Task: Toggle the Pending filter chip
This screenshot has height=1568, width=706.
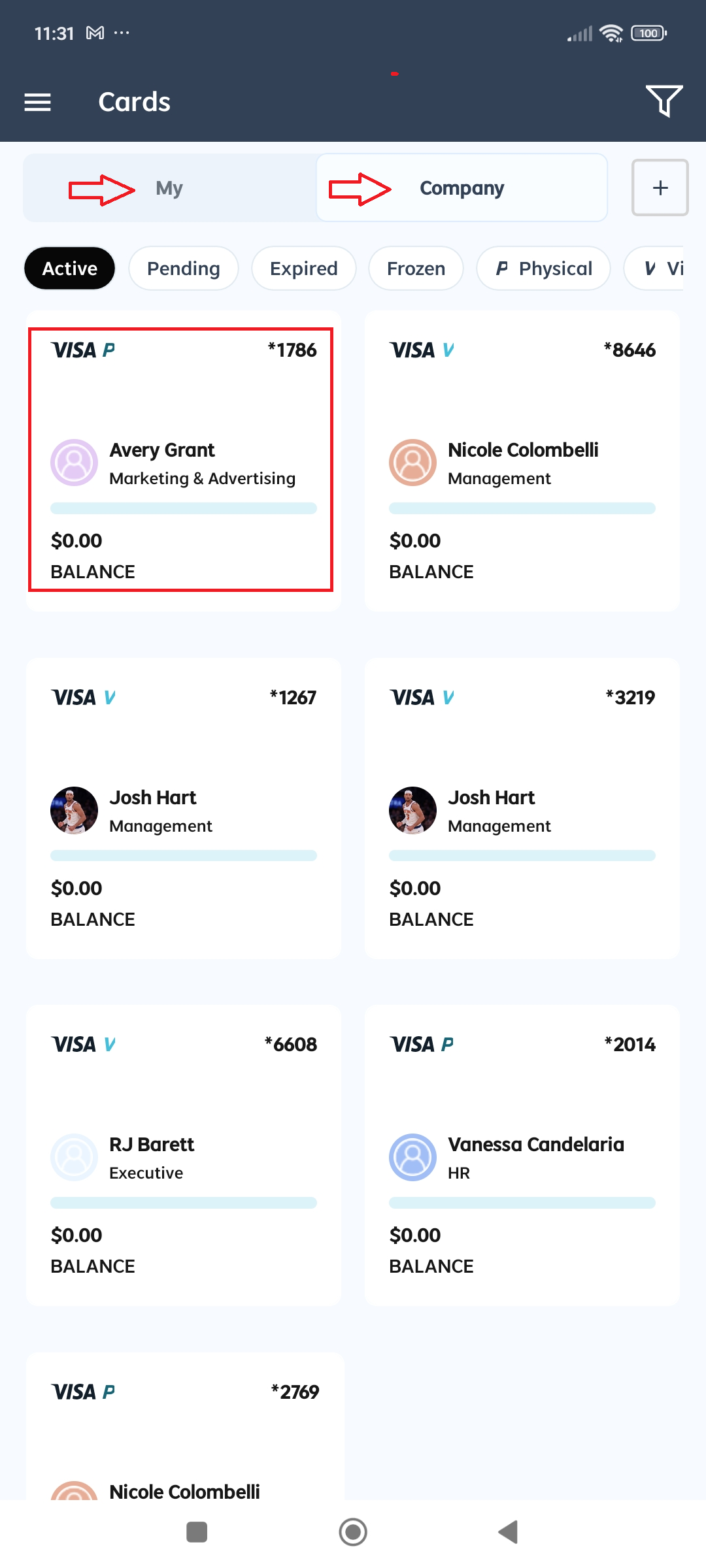Action: click(x=184, y=269)
